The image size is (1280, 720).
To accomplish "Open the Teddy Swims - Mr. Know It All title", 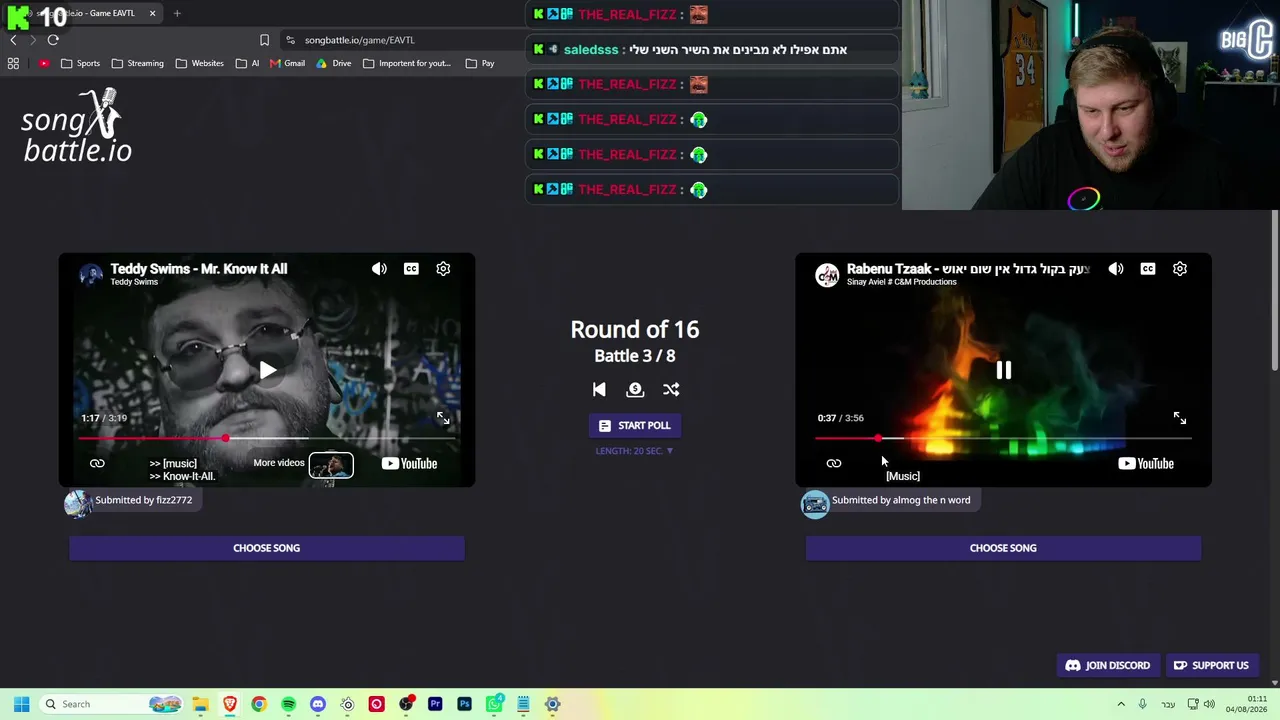I will 198,269.
